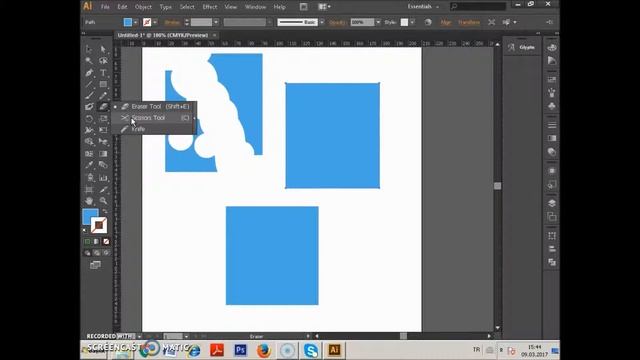
Task: Open Photoshop from the taskbar
Action: pos(240,350)
